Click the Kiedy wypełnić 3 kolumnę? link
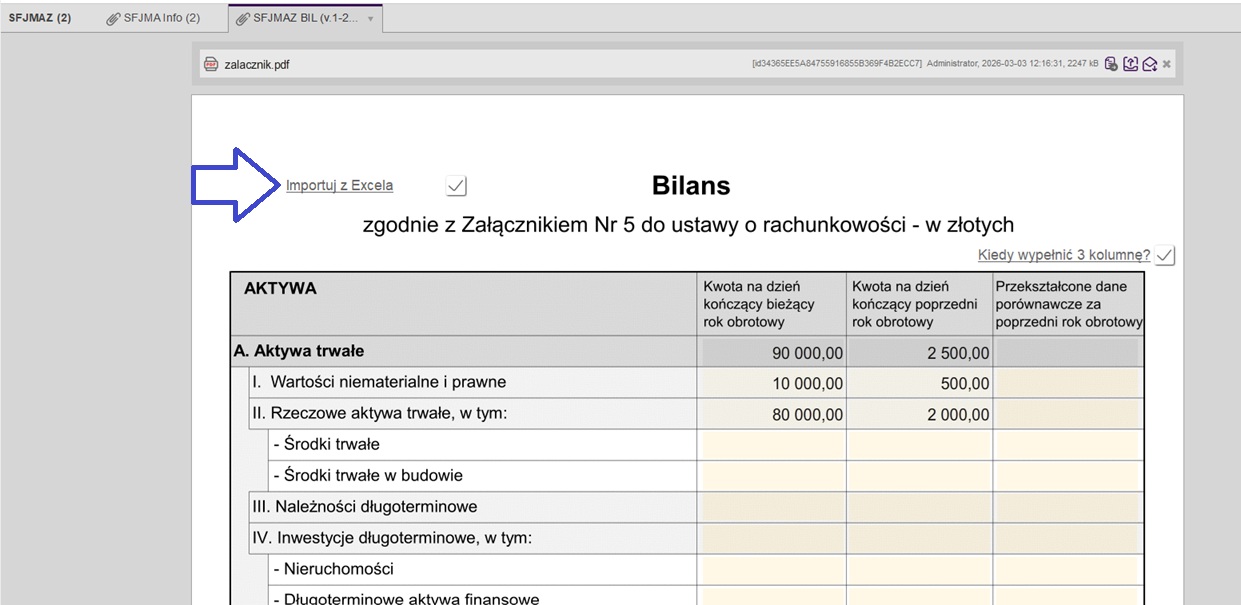The image size is (1241, 605). coord(1063,255)
